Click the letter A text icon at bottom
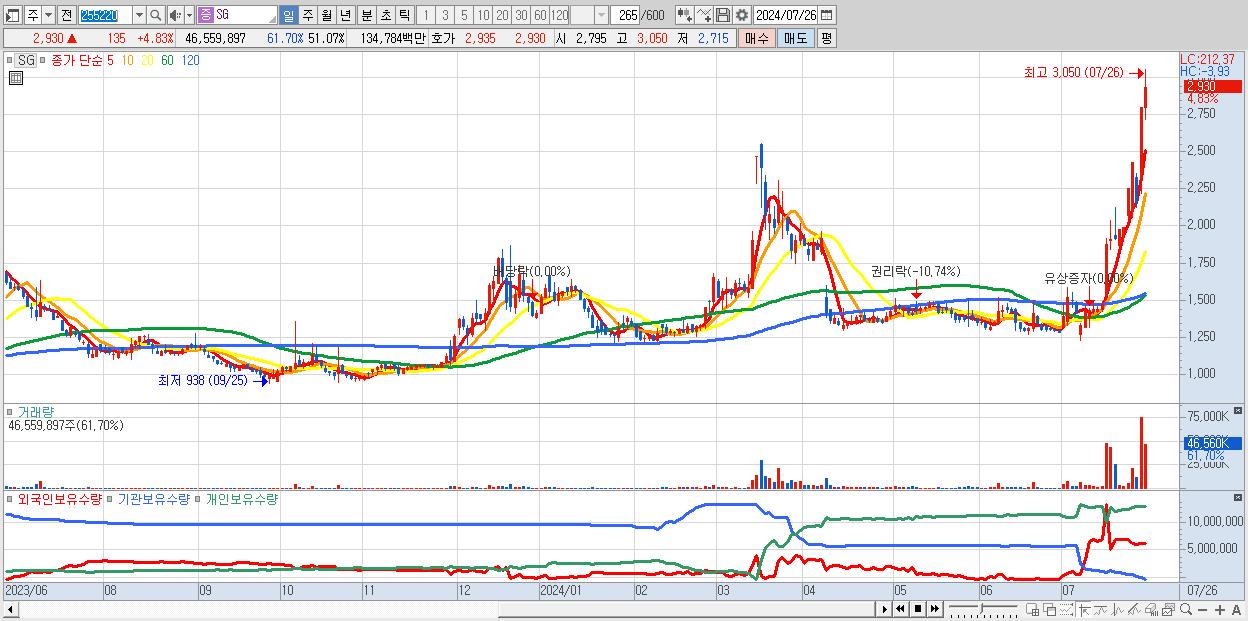The image size is (1248, 621). tap(1236, 609)
